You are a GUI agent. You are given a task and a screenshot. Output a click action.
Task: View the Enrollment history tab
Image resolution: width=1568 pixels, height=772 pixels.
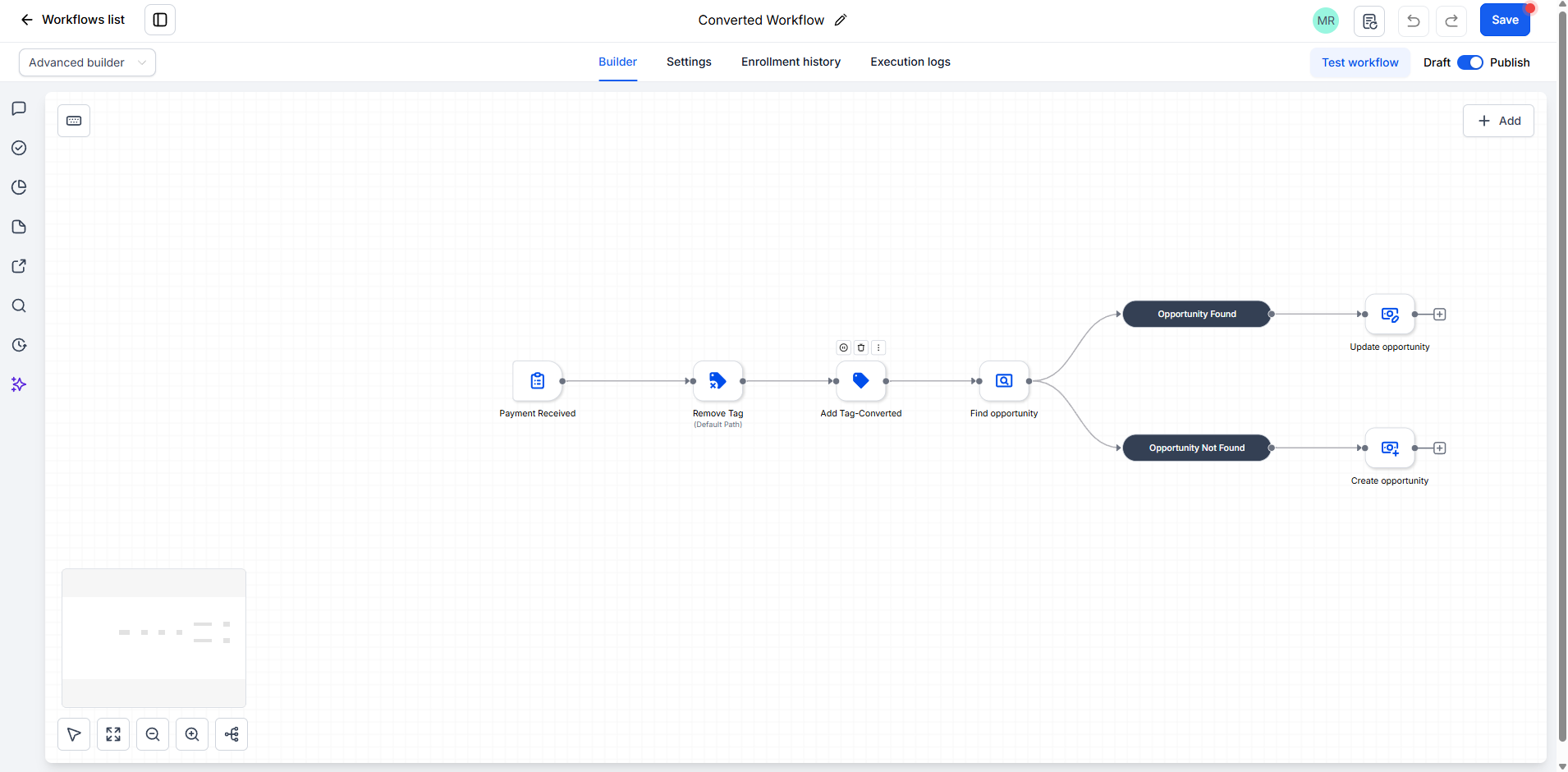[791, 62]
